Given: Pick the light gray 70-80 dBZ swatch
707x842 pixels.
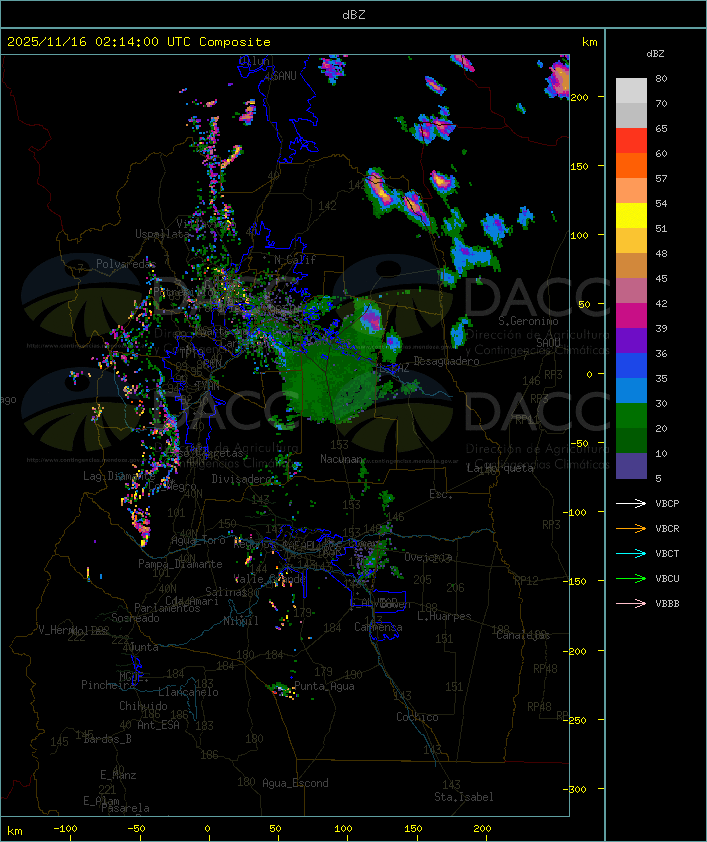Looking at the screenshot, I should (x=631, y=91).
